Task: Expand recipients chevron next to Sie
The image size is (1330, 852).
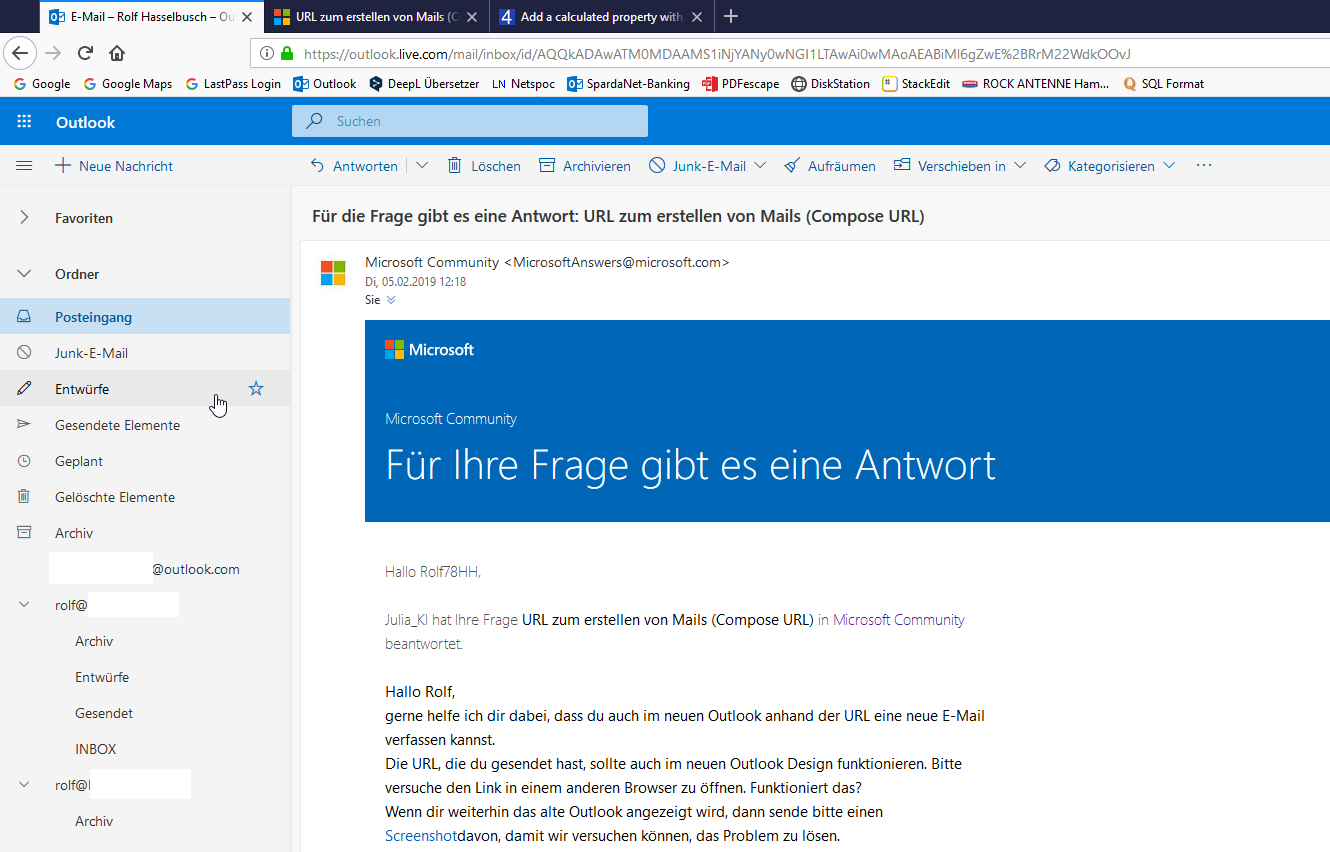Action: 391,299
